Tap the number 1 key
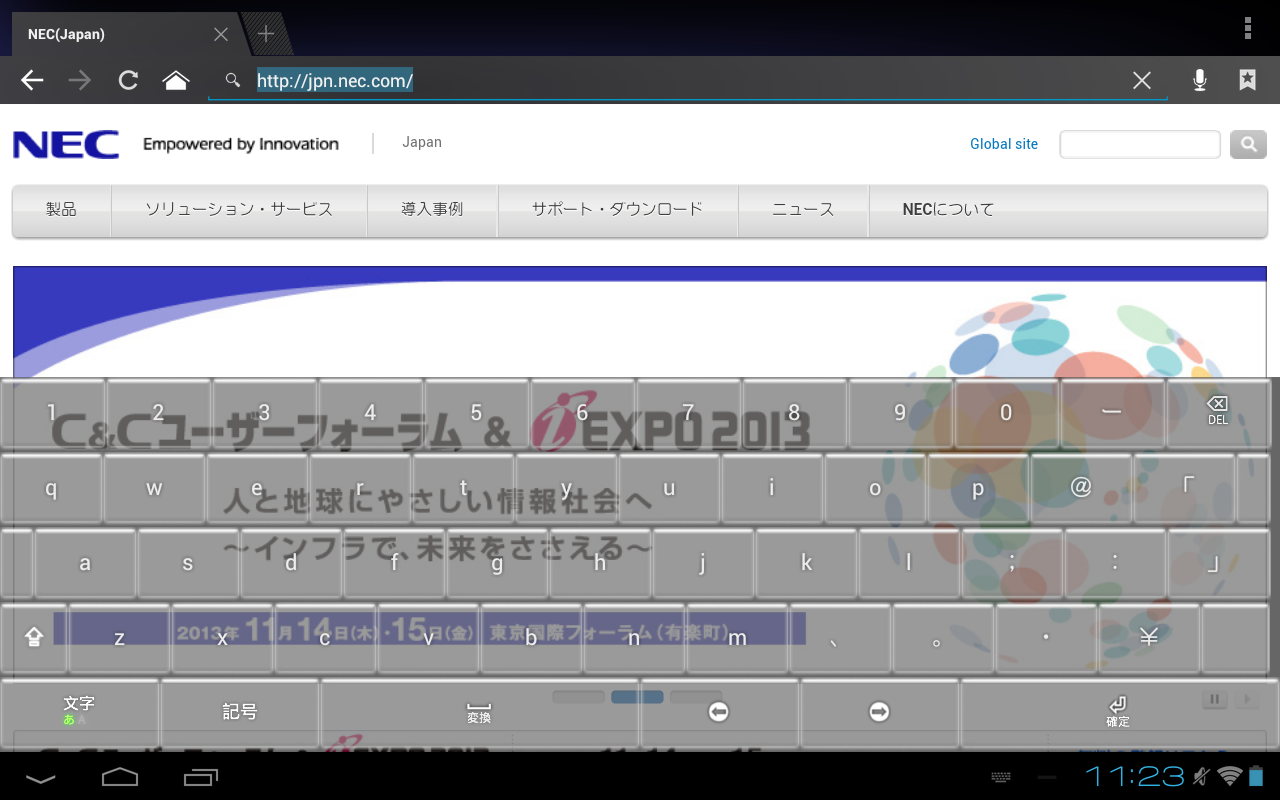 point(52,412)
